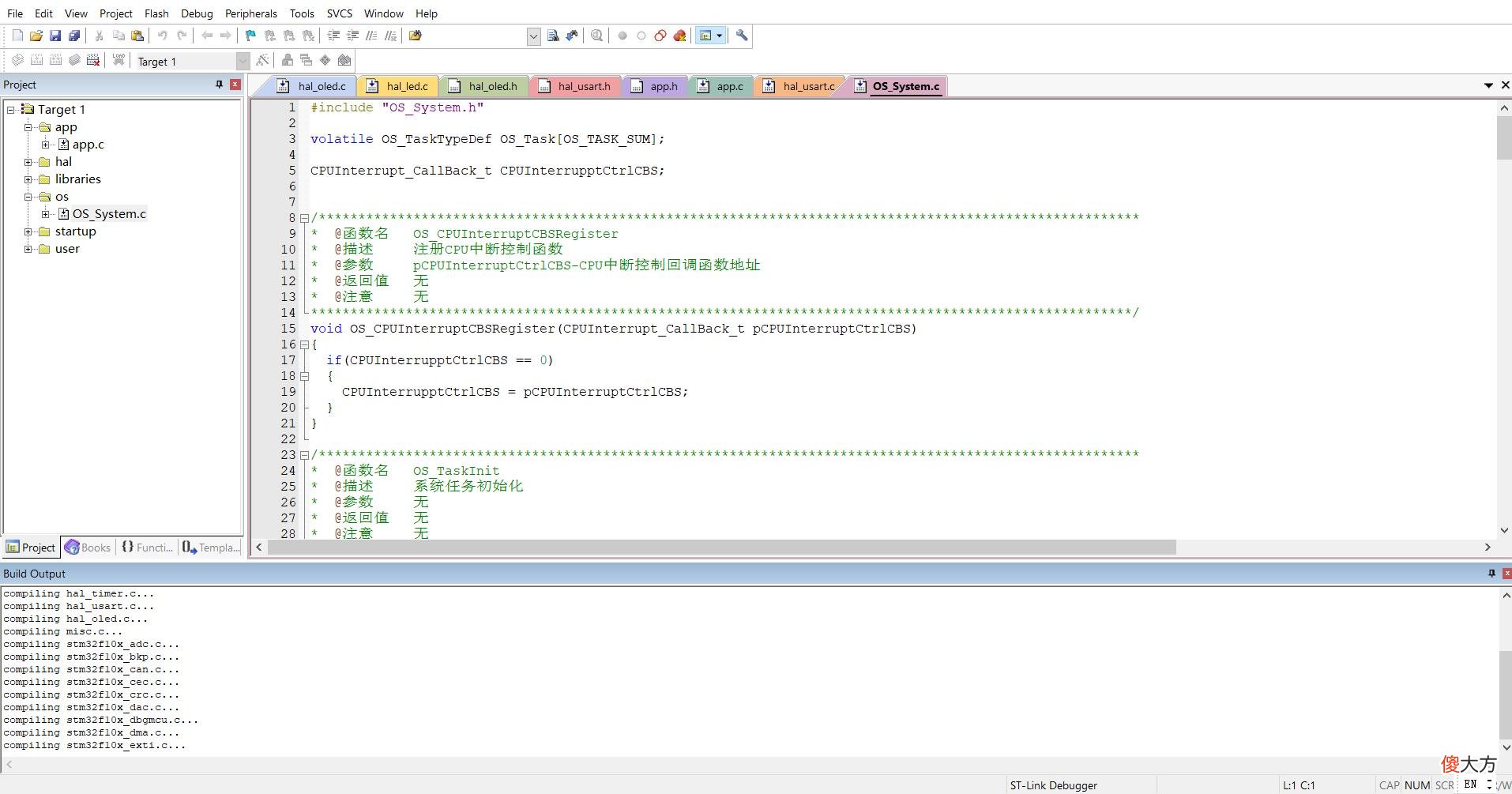The width and height of the screenshot is (1512, 794).
Task: Open the Manage Project Items dialog
Action: (x=288, y=60)
